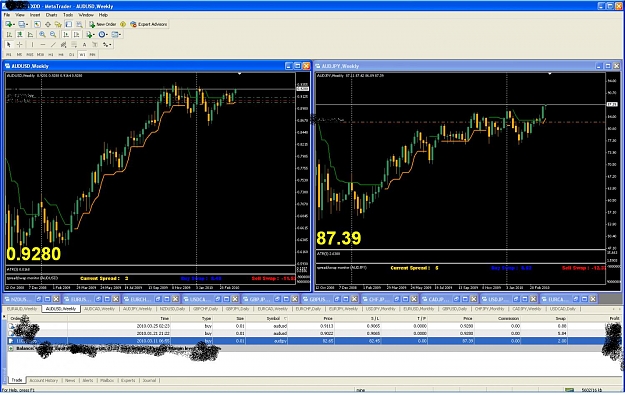Show the Navigator panel star-folder icon
This screenshot has width=625, height=395.
click(58, 24)
